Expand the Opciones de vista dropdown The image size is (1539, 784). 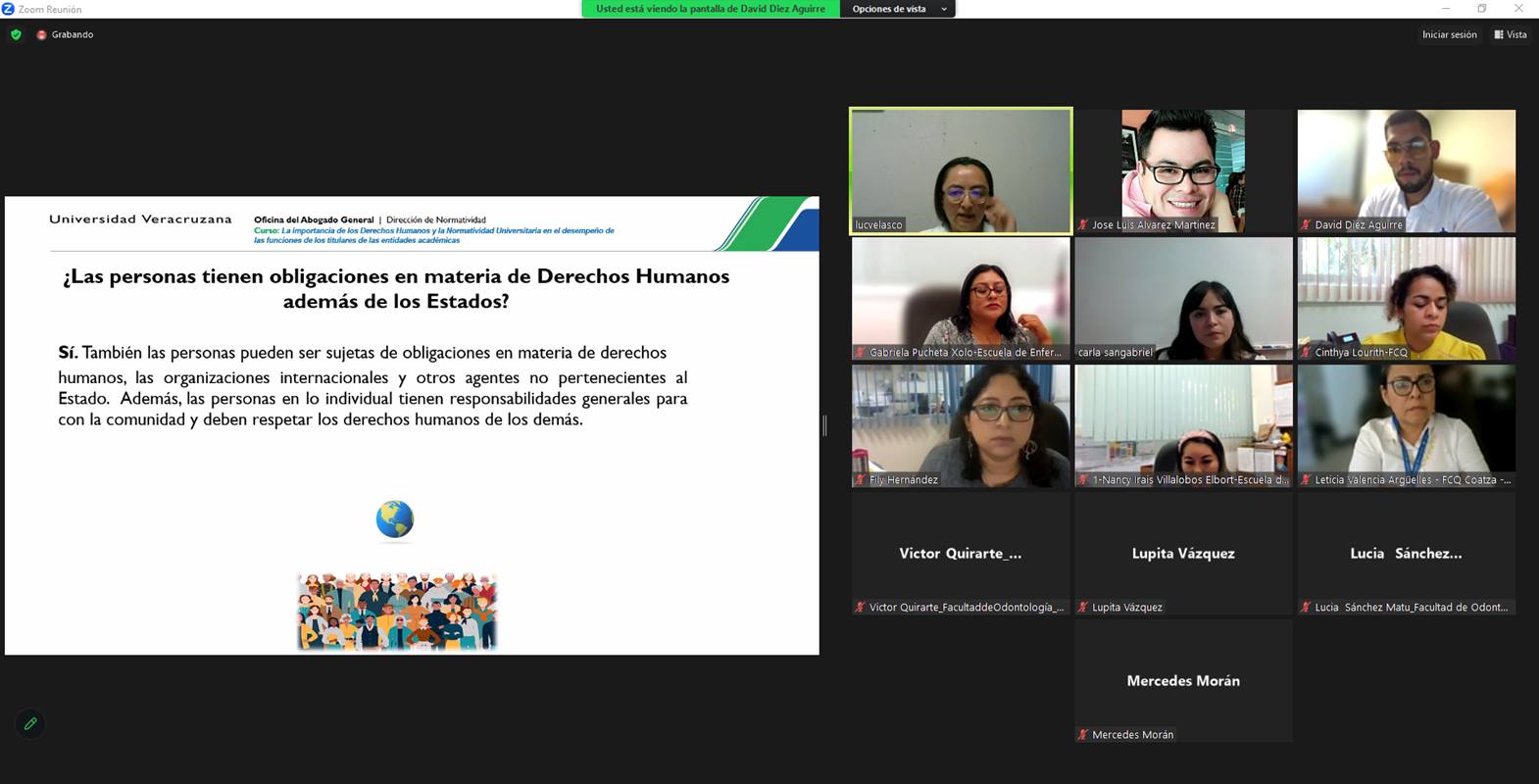888,9
